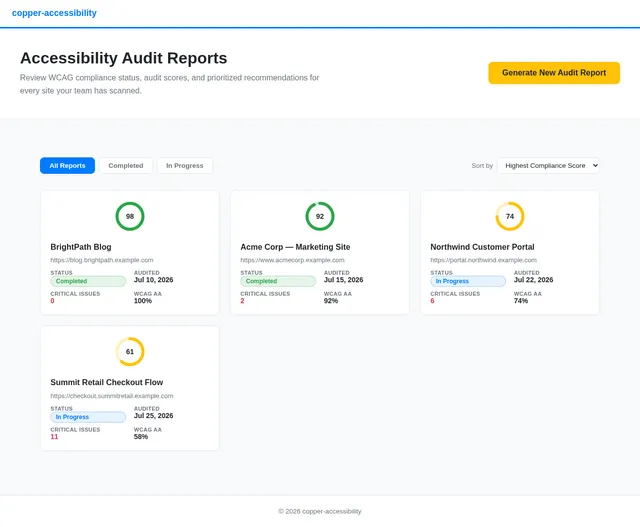Show only In Progress reports tab
The width and height of the screenshot is (640, 527).
pos(184,165)
